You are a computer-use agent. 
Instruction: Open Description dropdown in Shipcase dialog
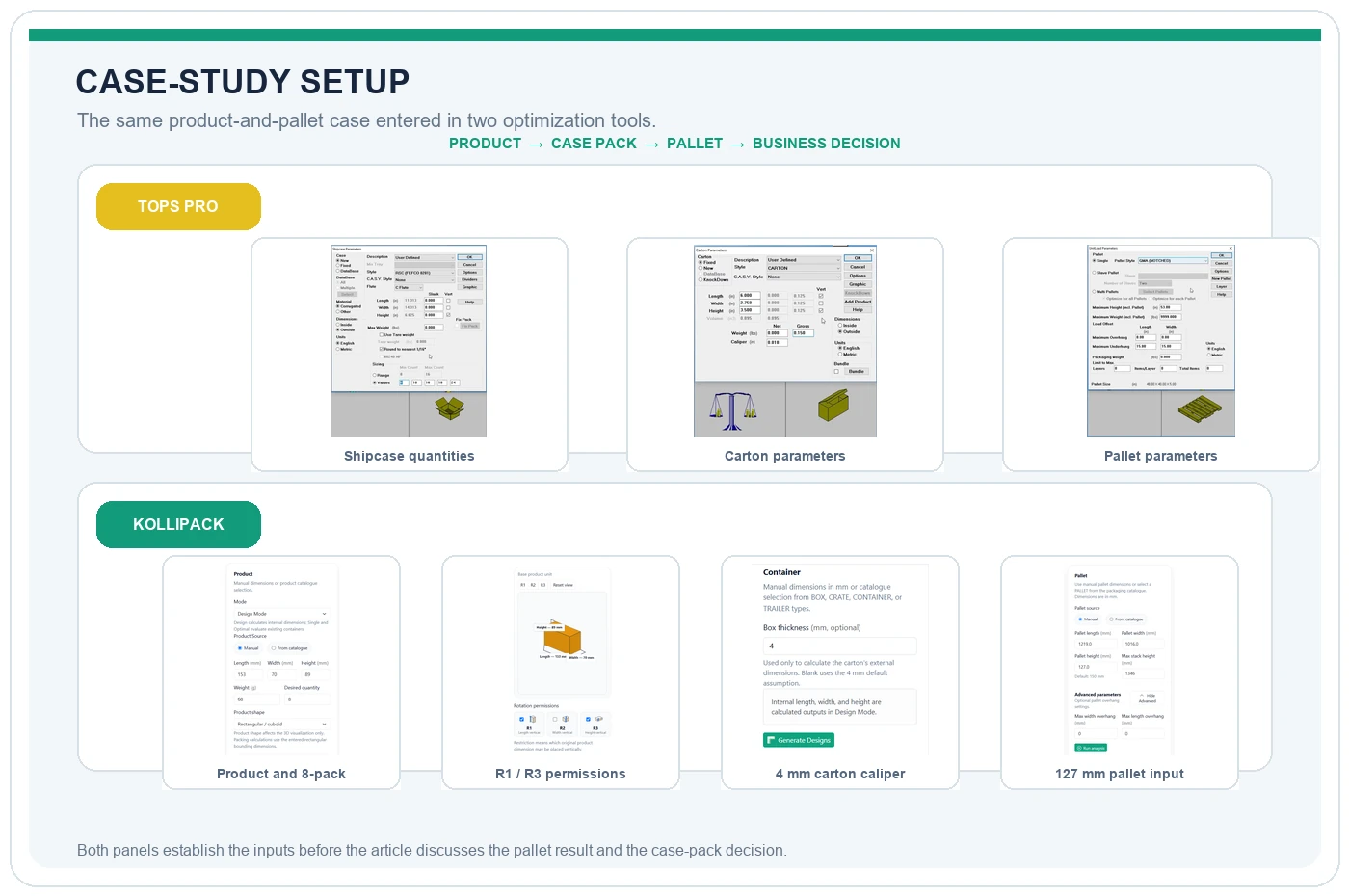click(425, 257)
